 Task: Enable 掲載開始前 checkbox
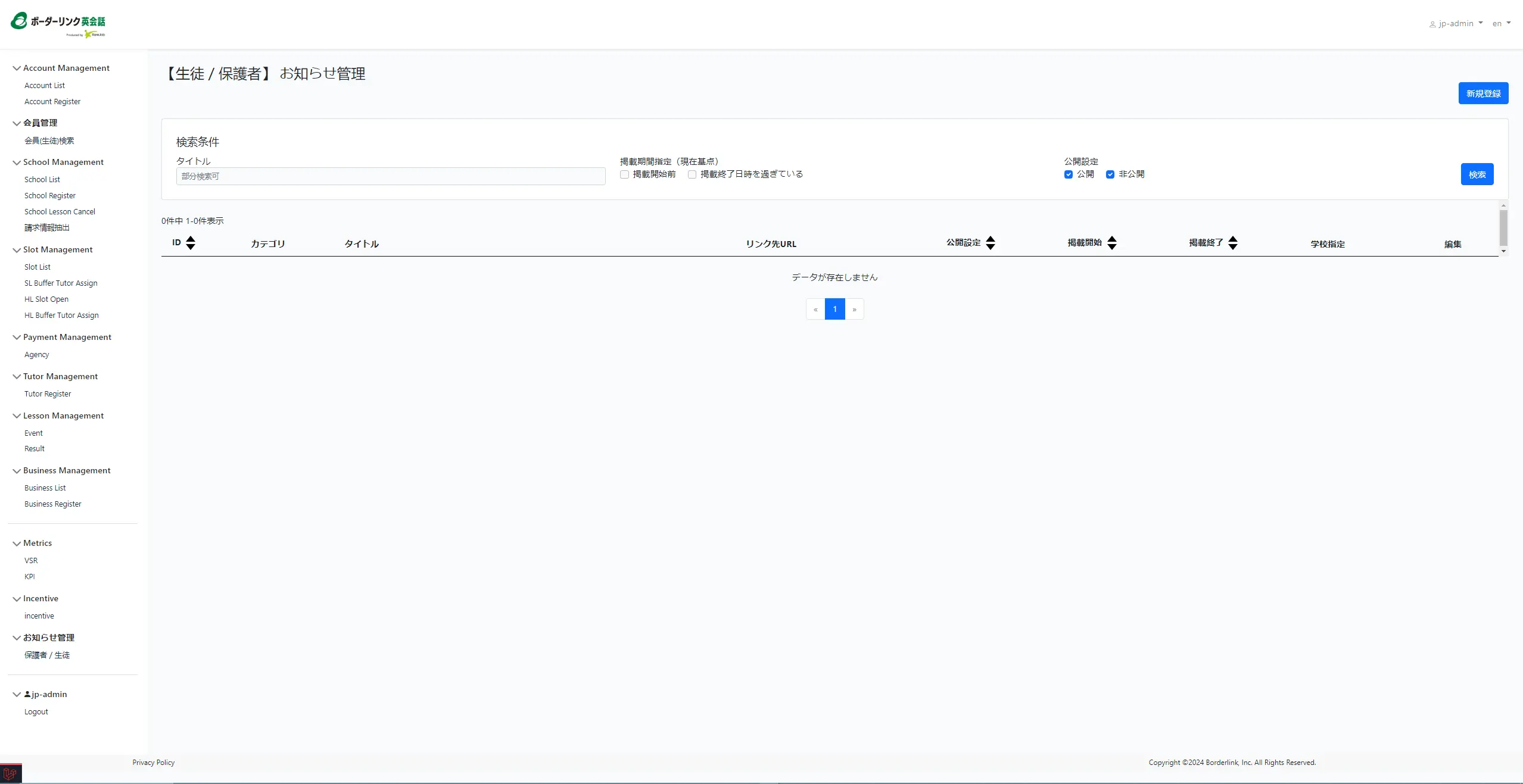pos(624,174)
